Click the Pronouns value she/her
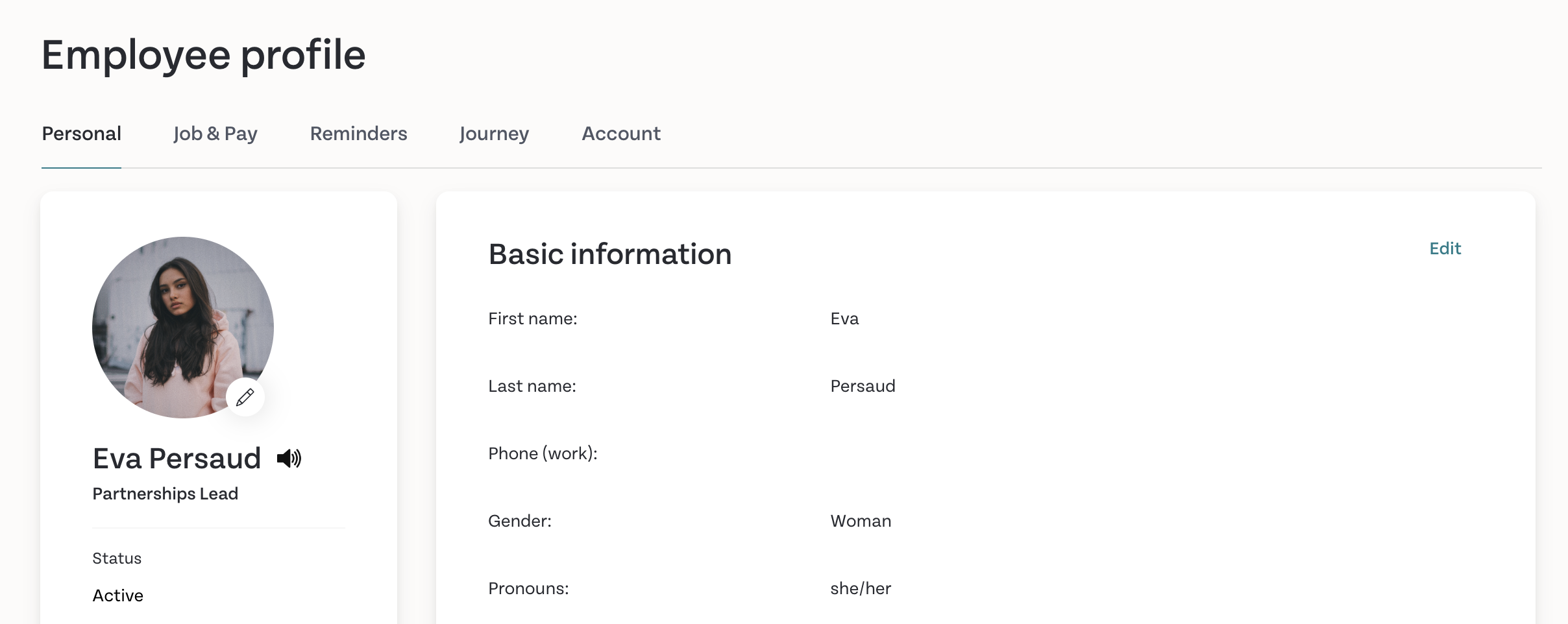This screenshot has width=1568, height=624. pyautogui.click(x=861, y=588)
